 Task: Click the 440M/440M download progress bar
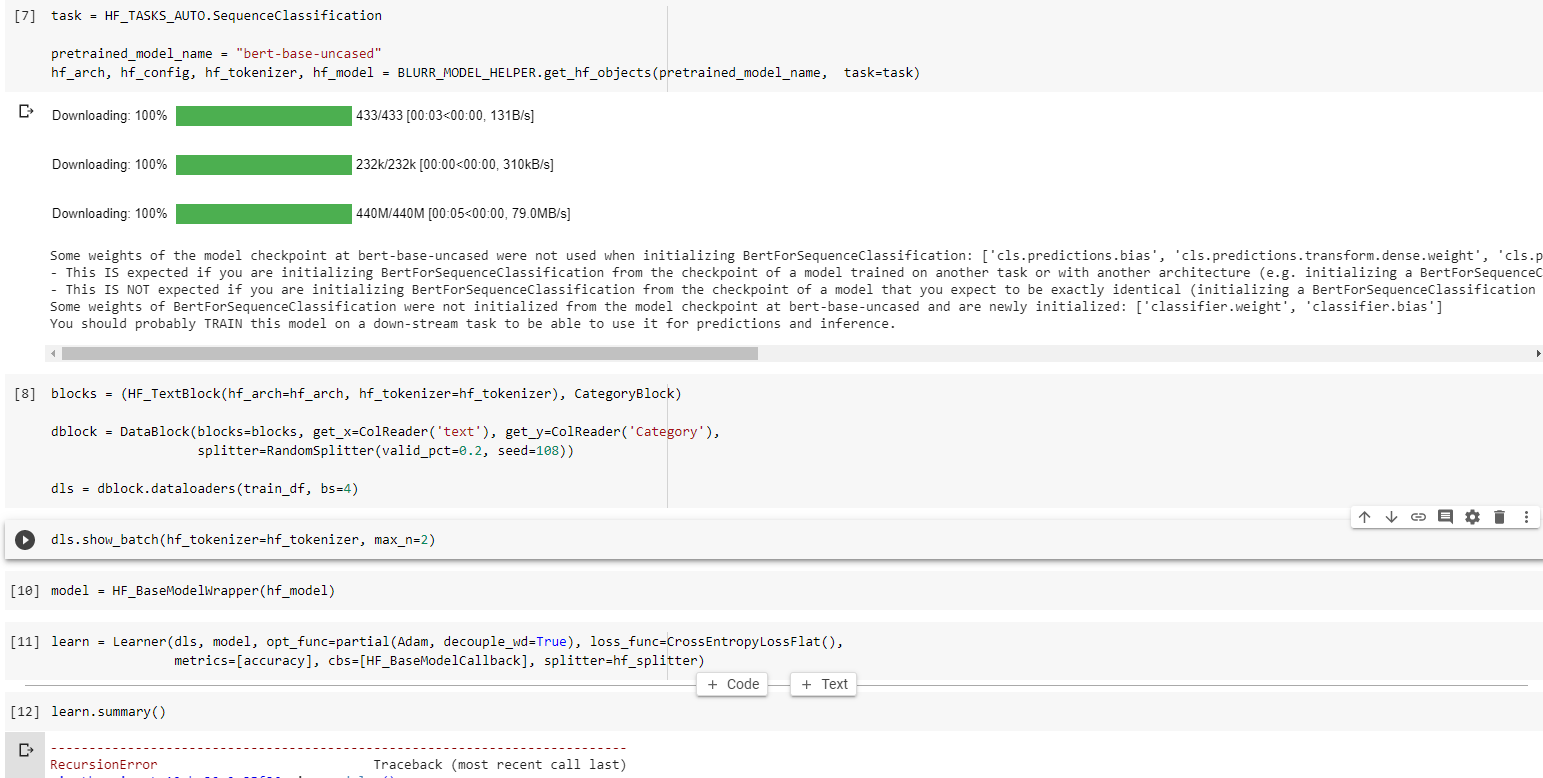coord(263,213)
